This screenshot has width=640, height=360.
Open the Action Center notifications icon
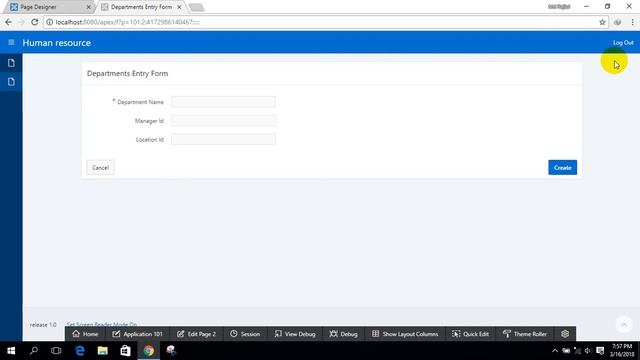point(600,351)
